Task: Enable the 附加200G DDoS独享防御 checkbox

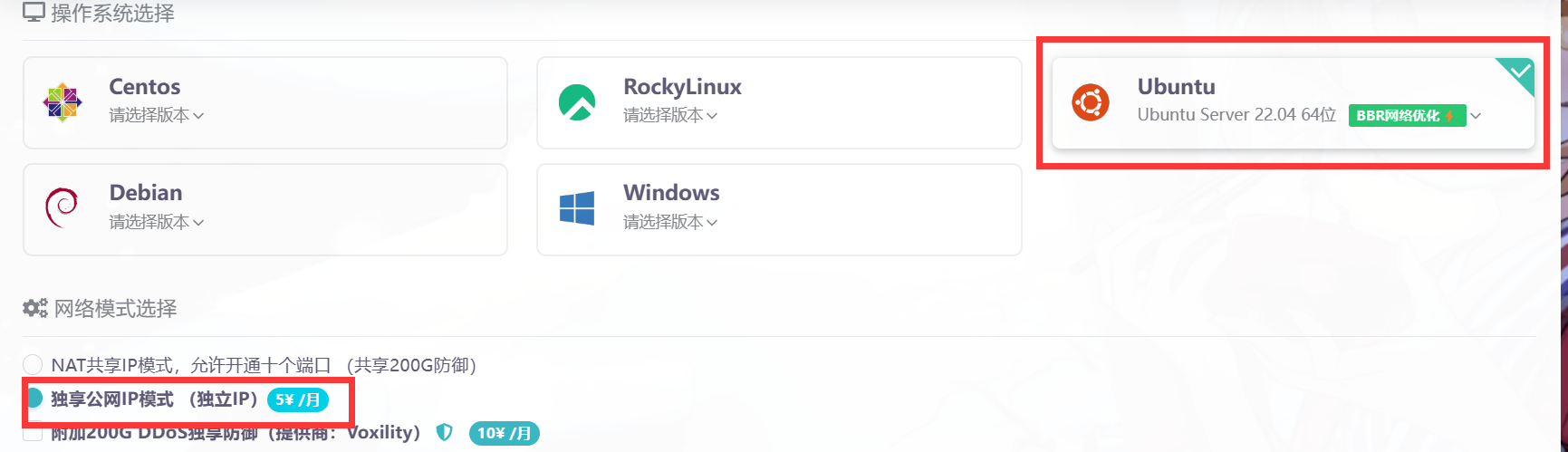Action: tap(34, 433)
